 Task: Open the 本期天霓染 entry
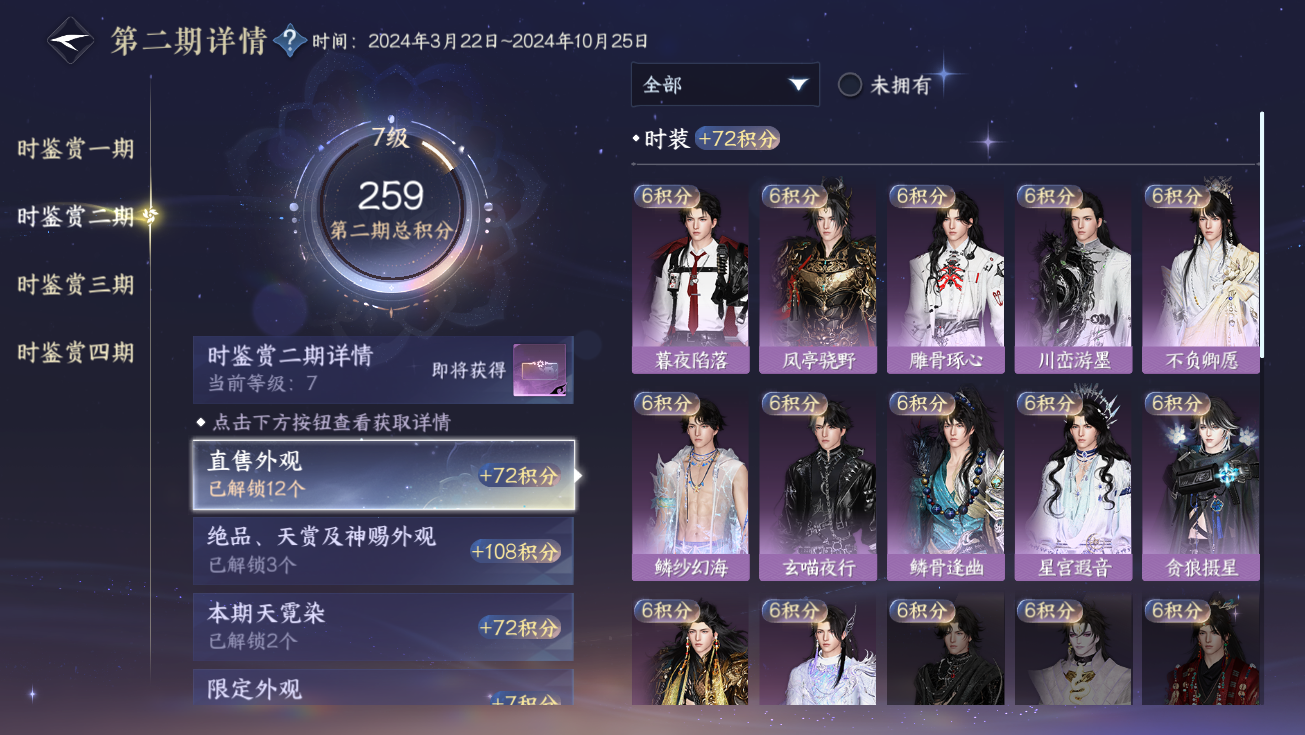coord(383,627)
